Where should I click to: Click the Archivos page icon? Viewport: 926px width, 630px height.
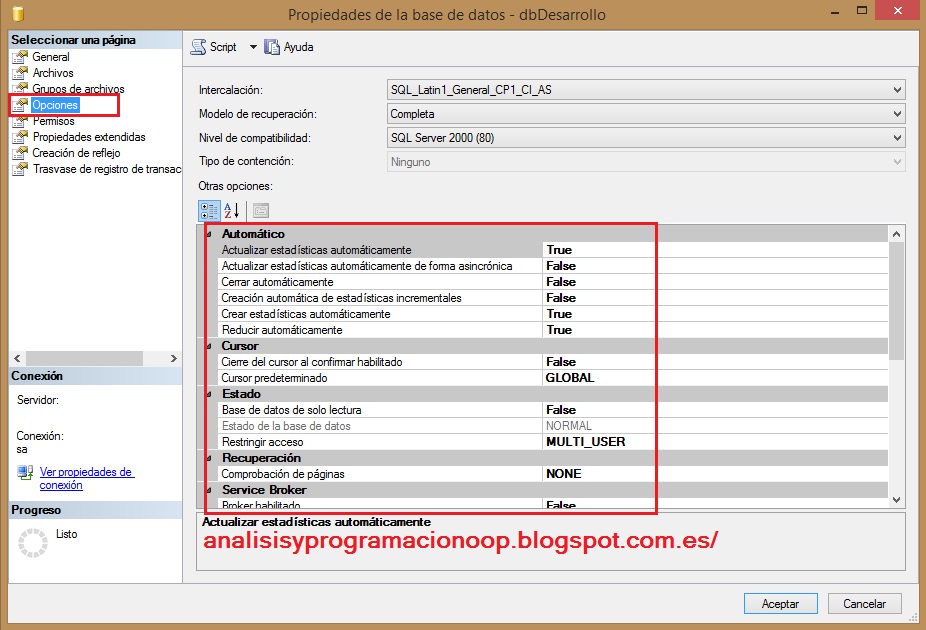tap(20, 73)
